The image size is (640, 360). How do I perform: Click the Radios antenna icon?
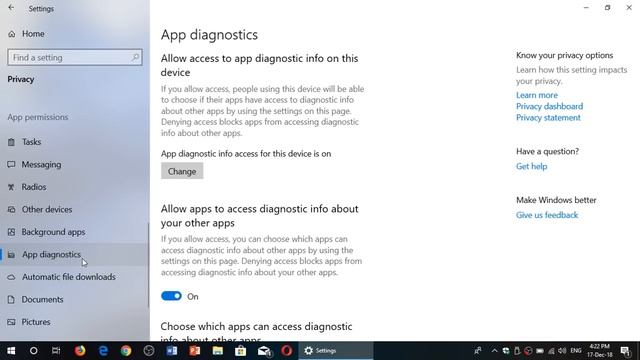coord(11,187)
